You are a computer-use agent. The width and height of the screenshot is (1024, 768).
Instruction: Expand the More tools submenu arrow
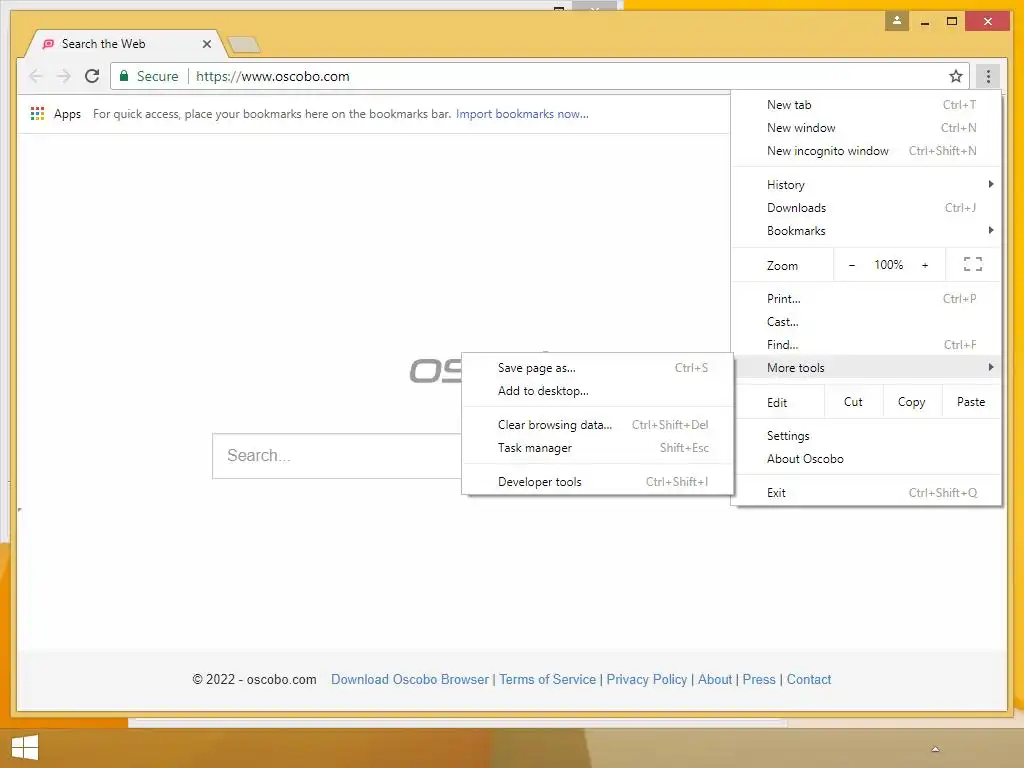pyautogui.click(x=991, y=367)
